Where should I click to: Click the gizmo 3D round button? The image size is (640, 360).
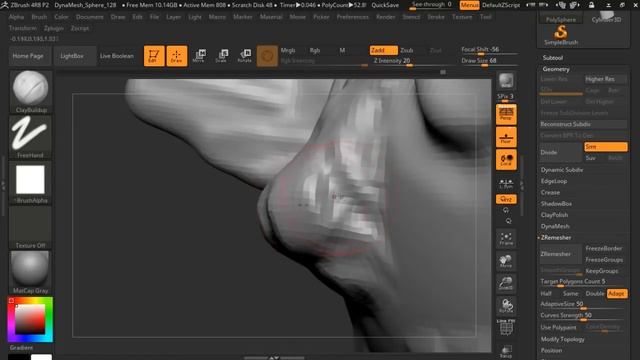(x=267, y=56)
